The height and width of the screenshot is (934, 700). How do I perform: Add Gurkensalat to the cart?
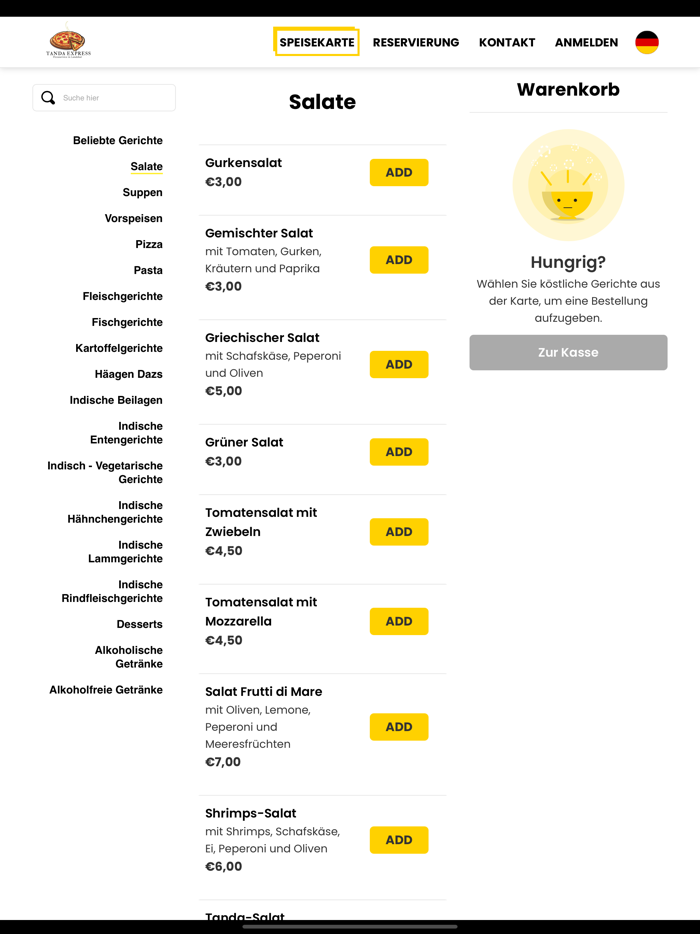[399, 172]
